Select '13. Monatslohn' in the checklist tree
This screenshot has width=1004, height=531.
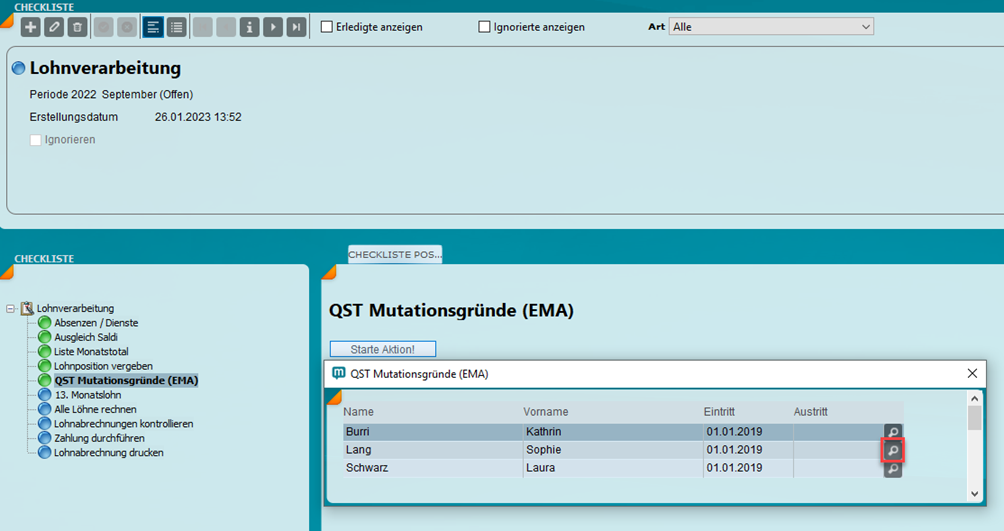point(88,395)
